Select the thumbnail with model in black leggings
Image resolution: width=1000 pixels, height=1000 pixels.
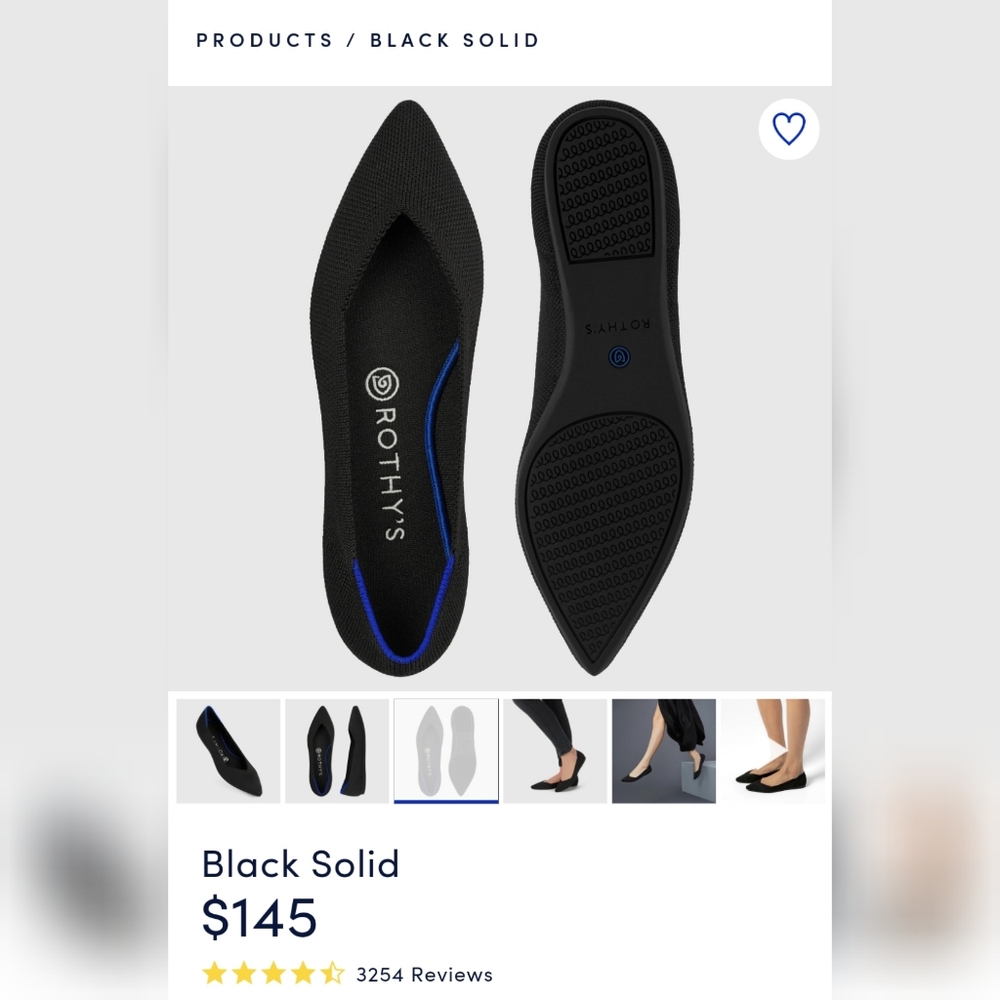click(x=555, y=751)
